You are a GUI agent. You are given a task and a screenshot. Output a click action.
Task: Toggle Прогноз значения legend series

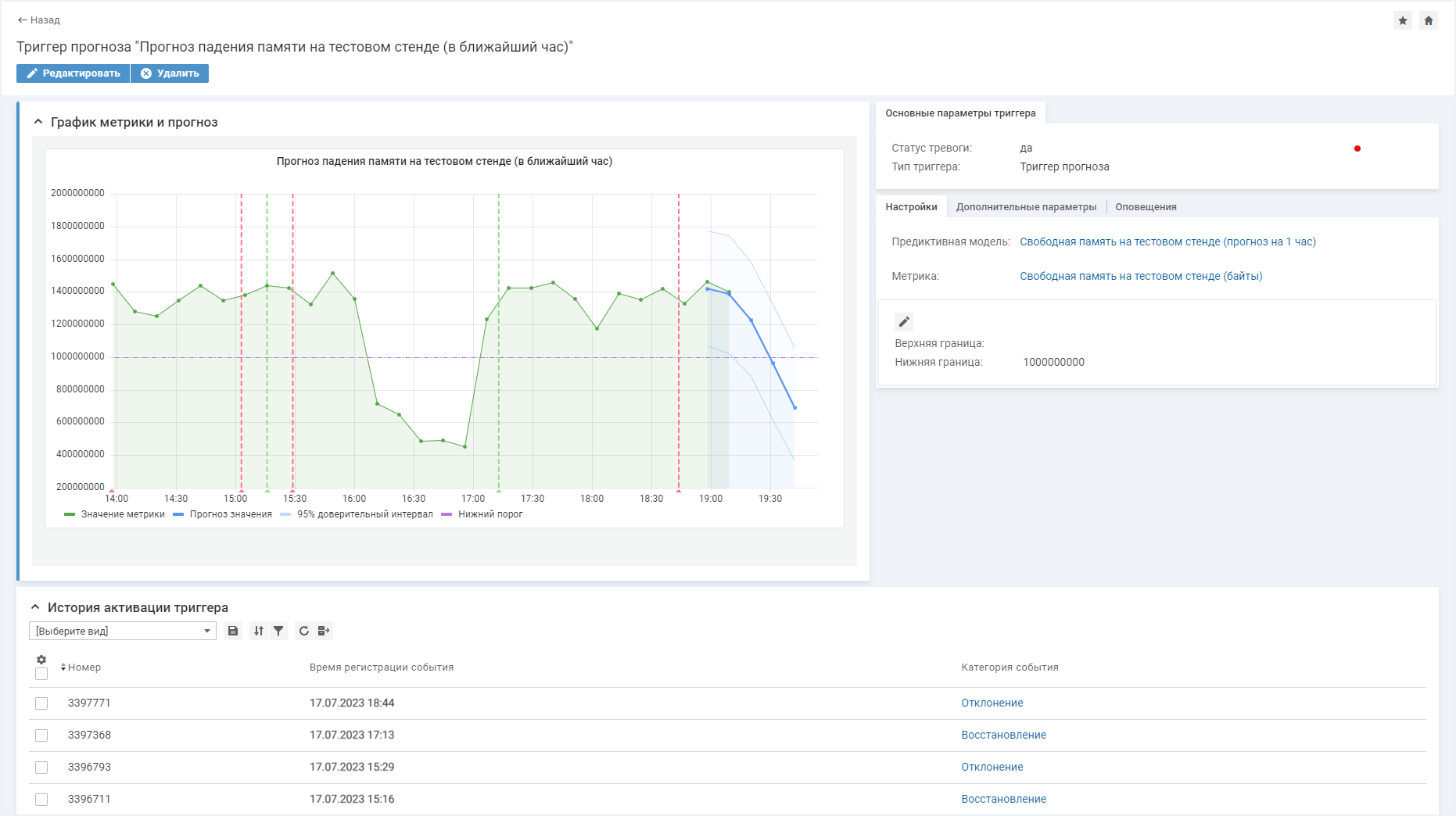(x=222, y=514)
